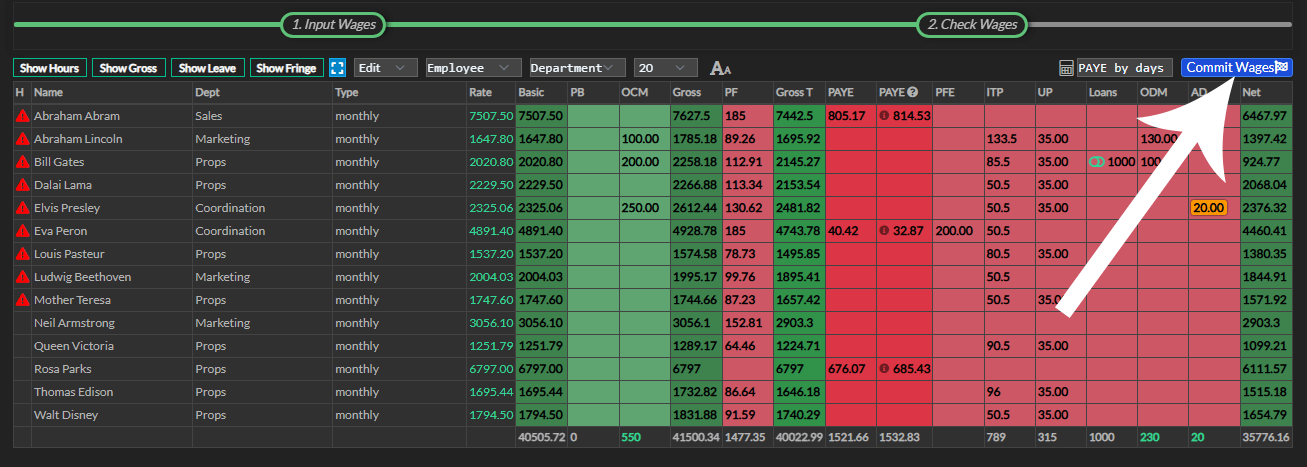Click the warning icon beside Mother Teresa

(x=22, y=300)
